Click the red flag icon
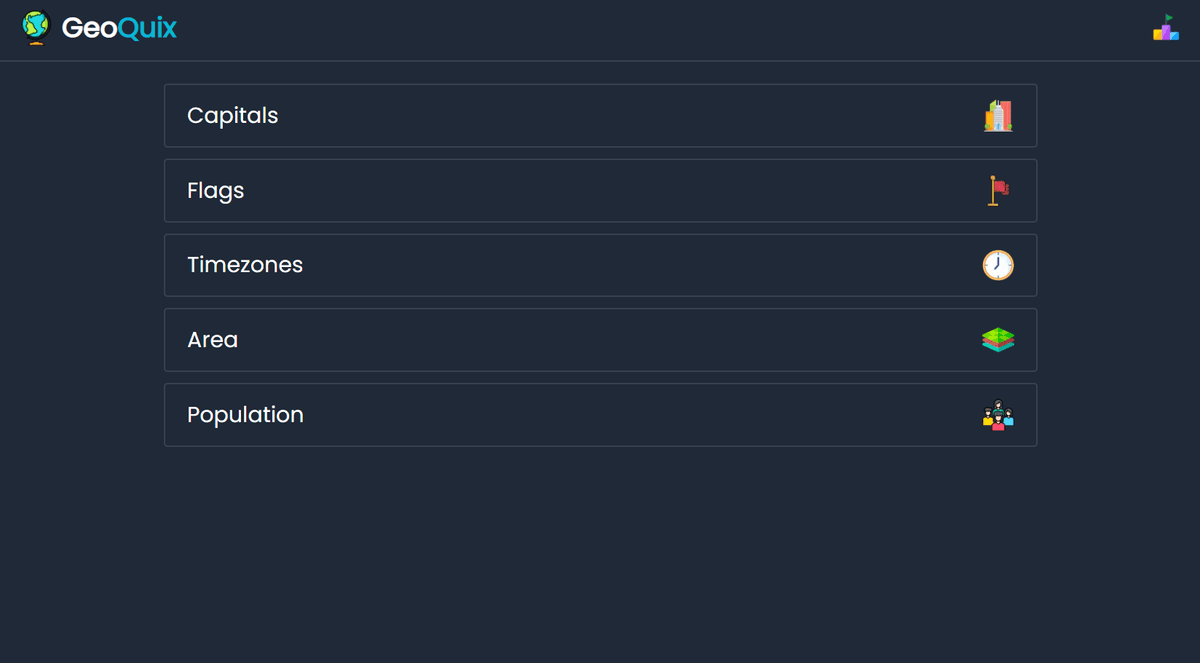This screenshot has width=1200, height=663. coord(998,190)
